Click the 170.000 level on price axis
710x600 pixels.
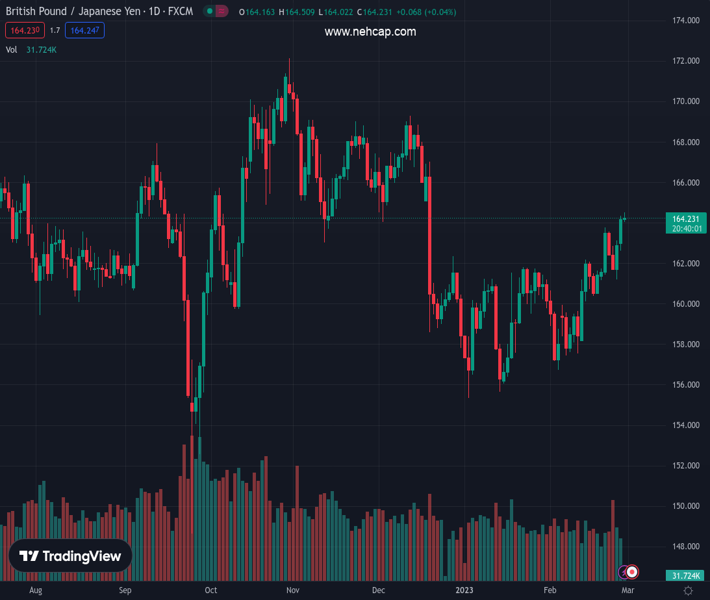coord(685,101)
